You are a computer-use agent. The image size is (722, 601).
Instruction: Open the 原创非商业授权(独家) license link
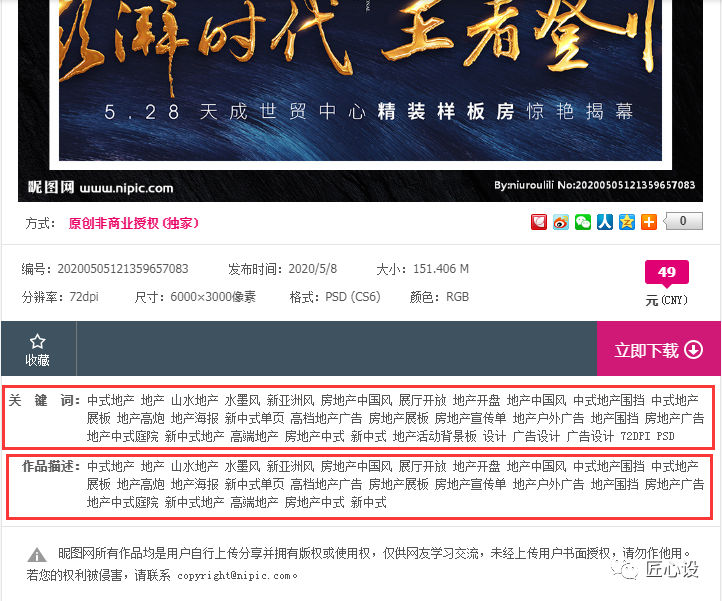pyautogui.click(x=134, y=223)
